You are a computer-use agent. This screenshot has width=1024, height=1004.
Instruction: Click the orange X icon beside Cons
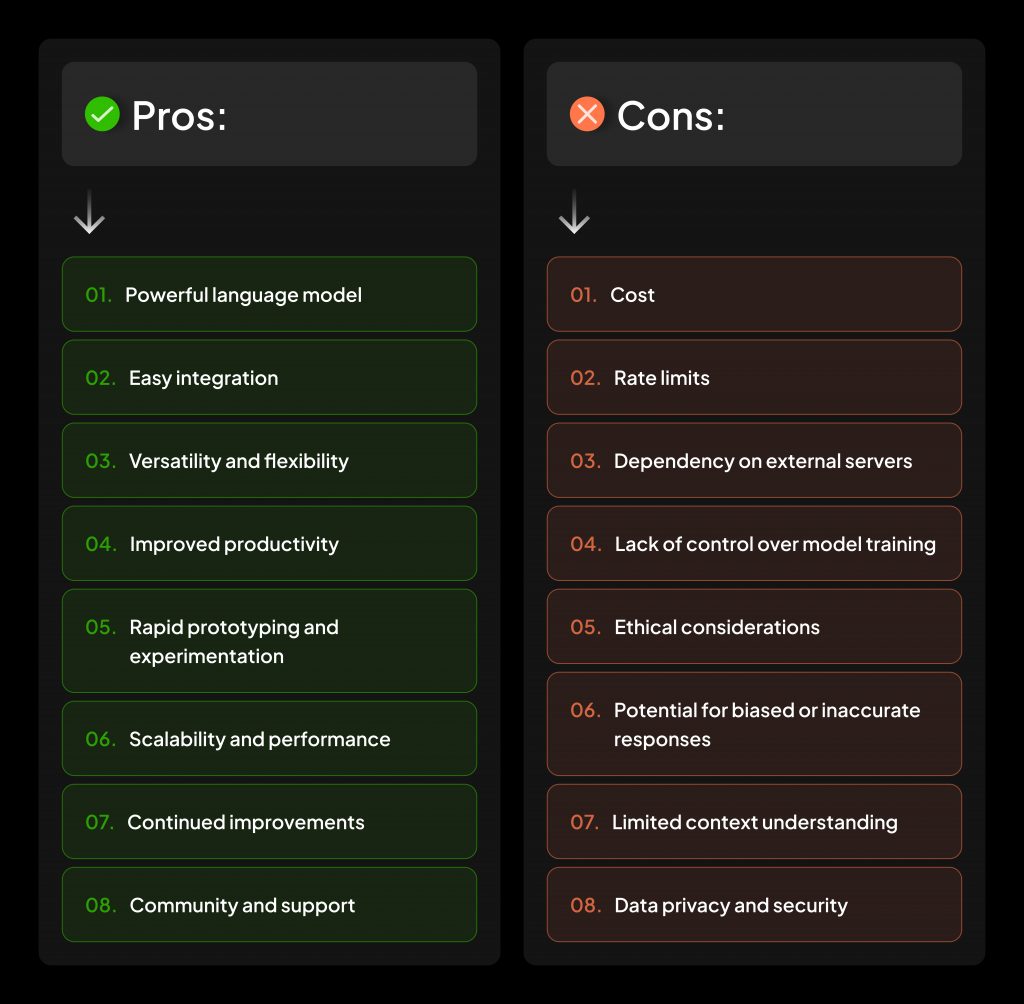(587, 115)
